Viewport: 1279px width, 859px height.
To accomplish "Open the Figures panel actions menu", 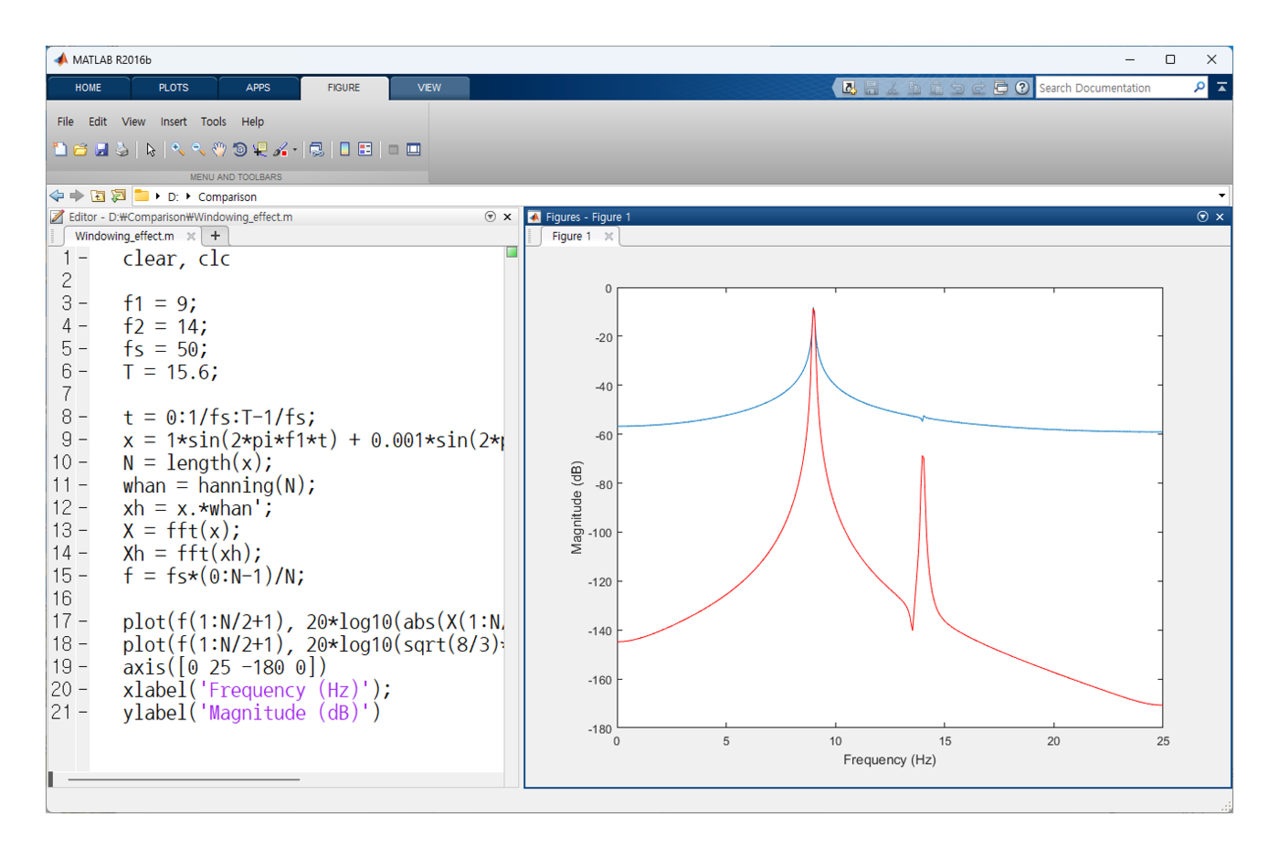I will (x=1202, y=217).
